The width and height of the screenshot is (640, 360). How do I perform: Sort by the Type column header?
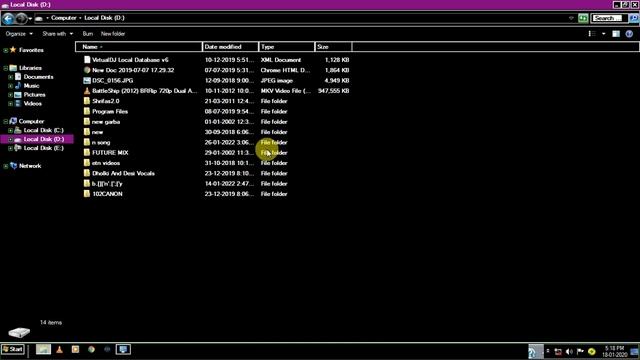pyautogui.click(x=287, y=47)
